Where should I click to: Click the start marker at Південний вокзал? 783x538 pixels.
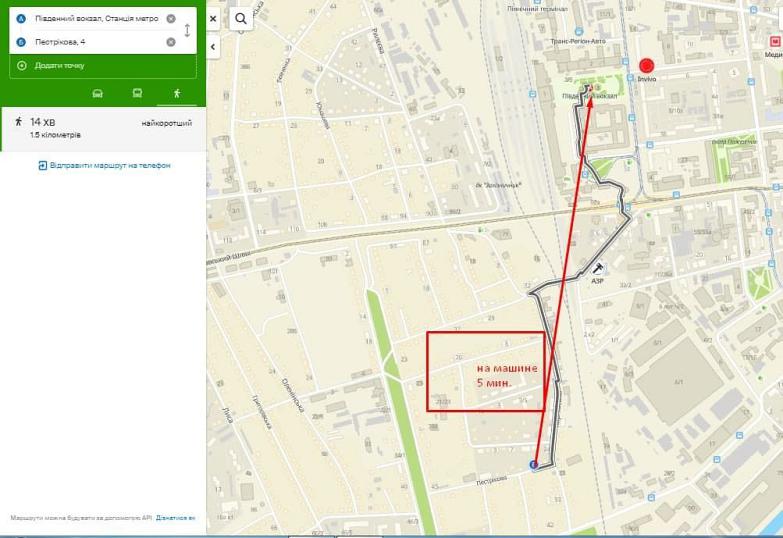point(589,88)
